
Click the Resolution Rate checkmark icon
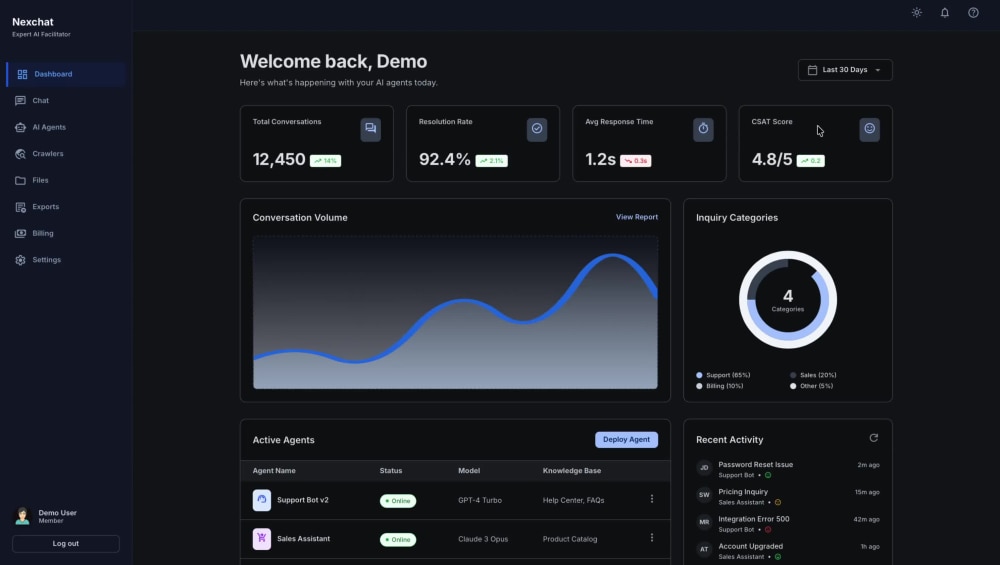(x=537, y=129)
